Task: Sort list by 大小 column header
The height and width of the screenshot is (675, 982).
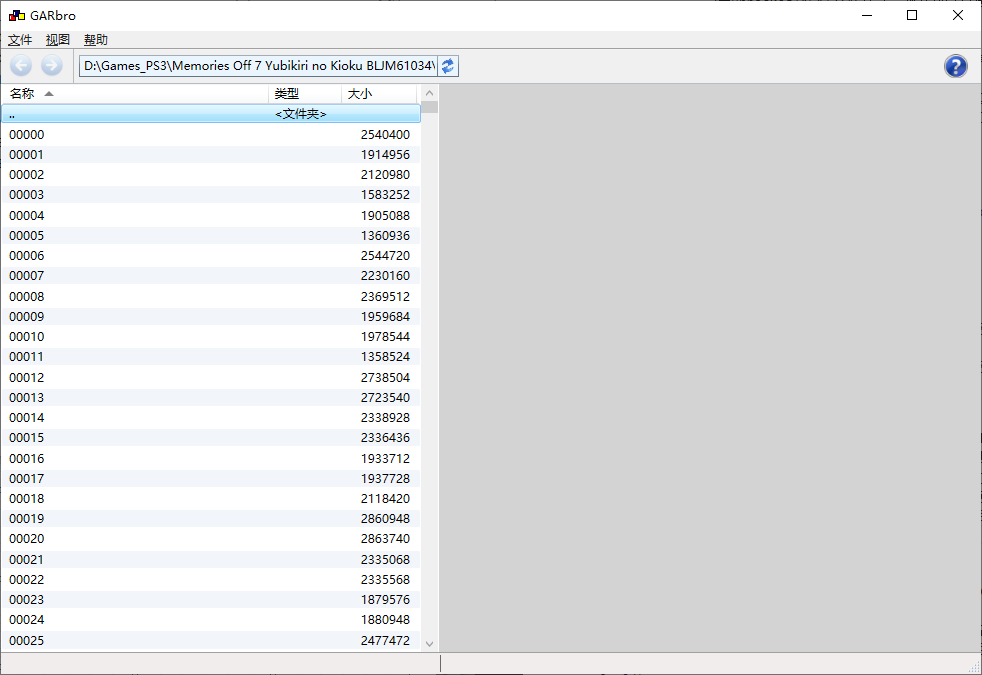Action: [x=379, y=94]
